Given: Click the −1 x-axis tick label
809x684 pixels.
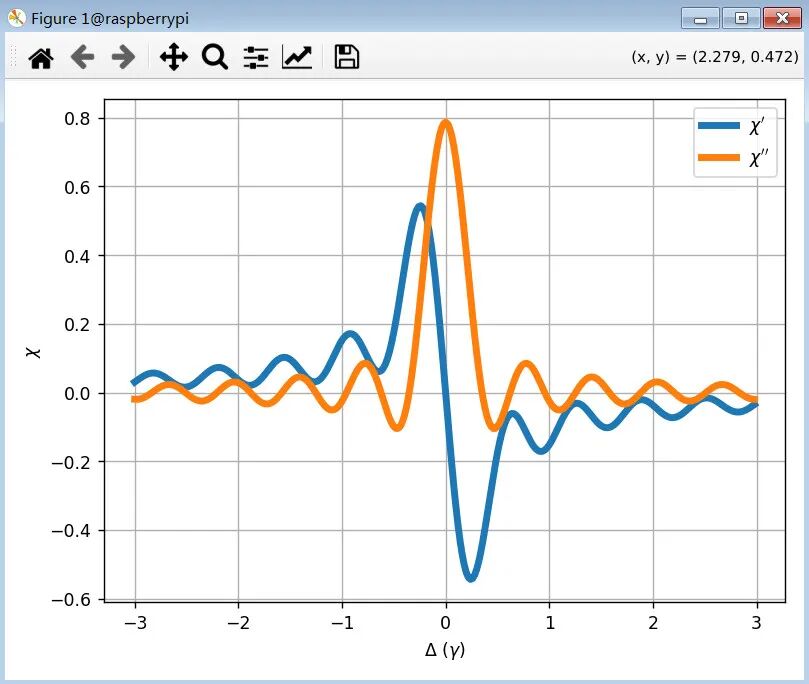Looking at the screenshot, I should tap(342, 623).
